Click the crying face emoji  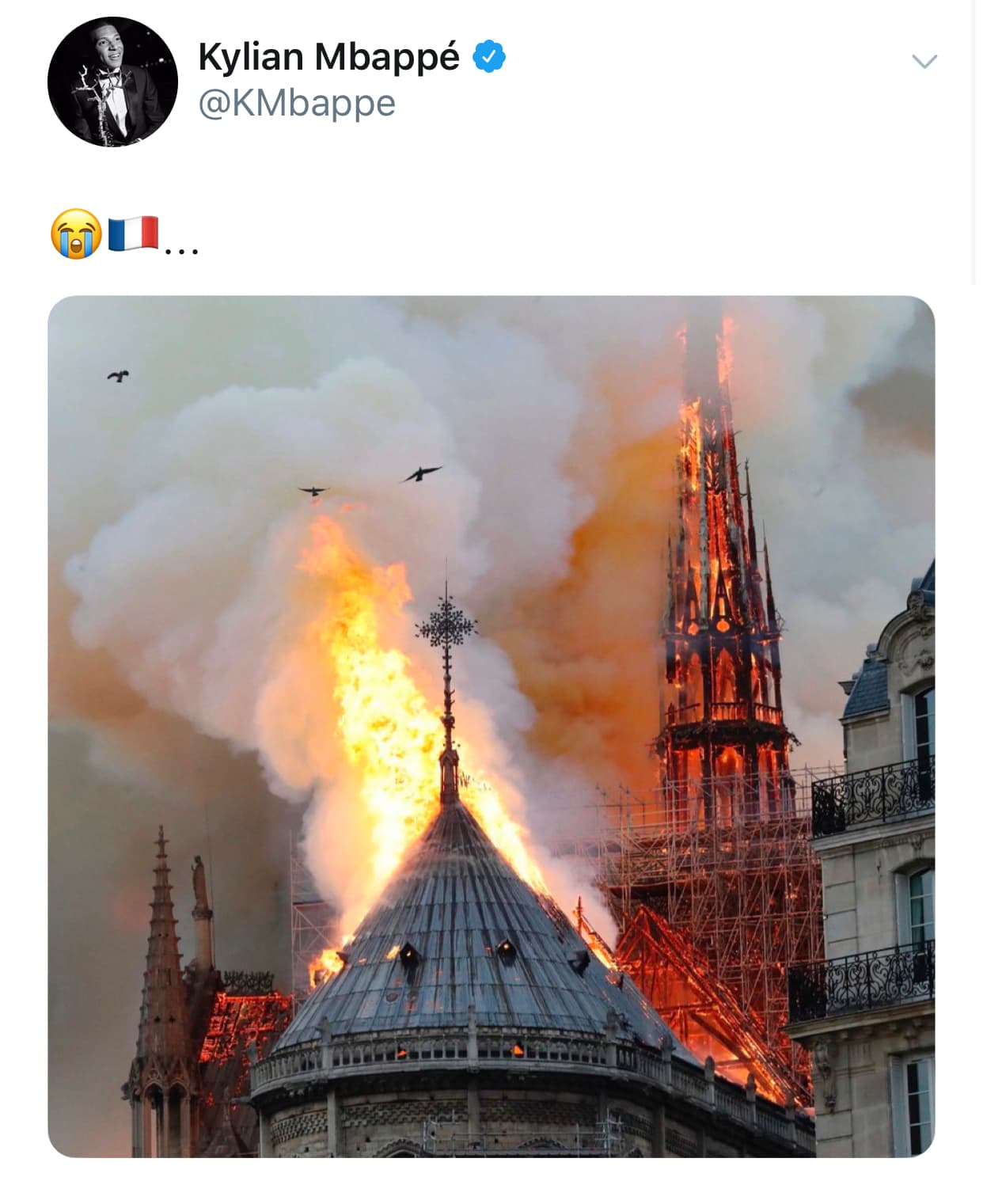coord(76,234)
